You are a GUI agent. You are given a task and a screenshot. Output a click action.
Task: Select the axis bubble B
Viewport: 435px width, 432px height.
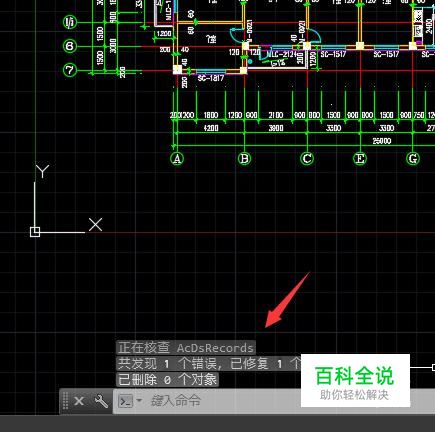point(244,159)
